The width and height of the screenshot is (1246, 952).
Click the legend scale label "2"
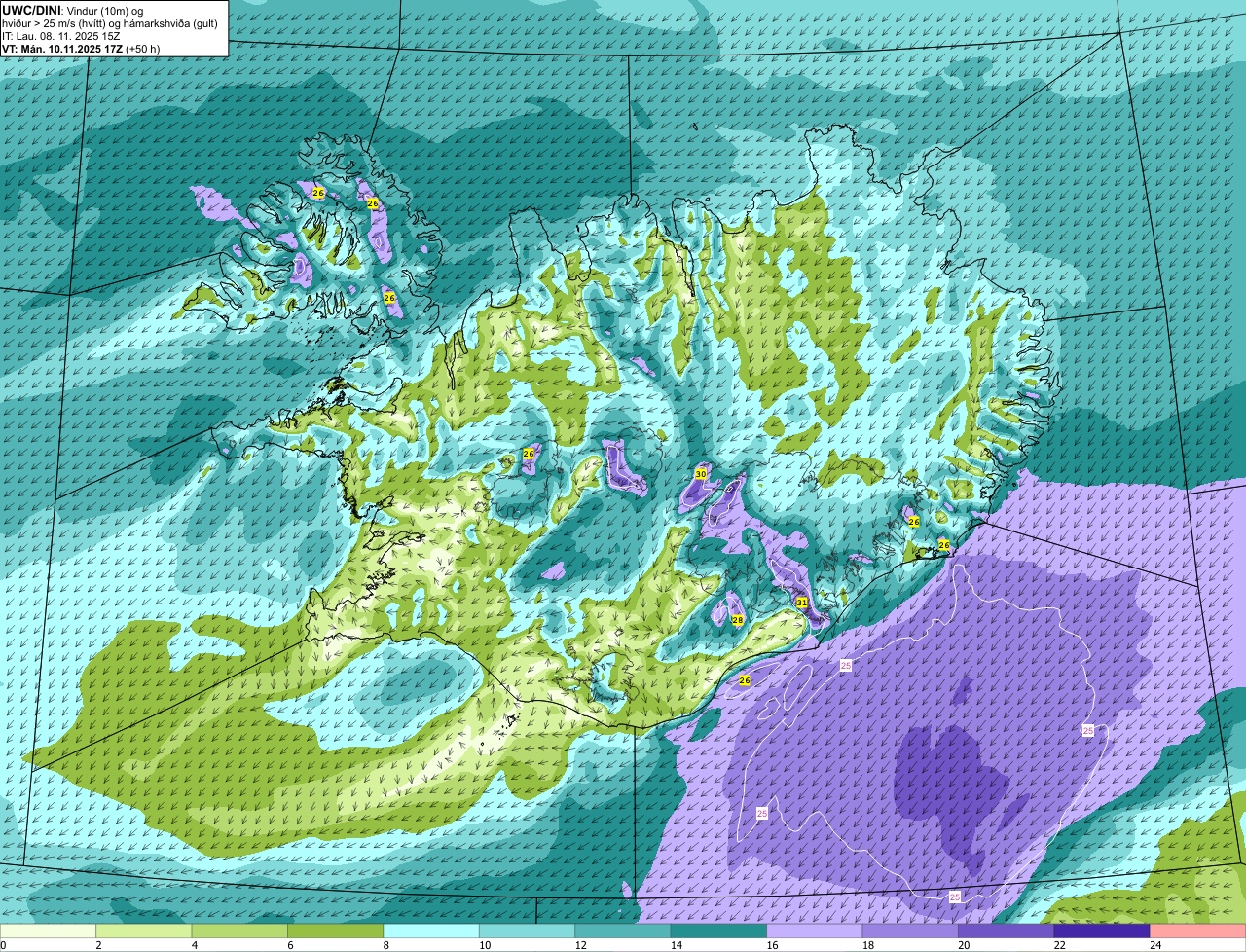(x=98, y=945)
